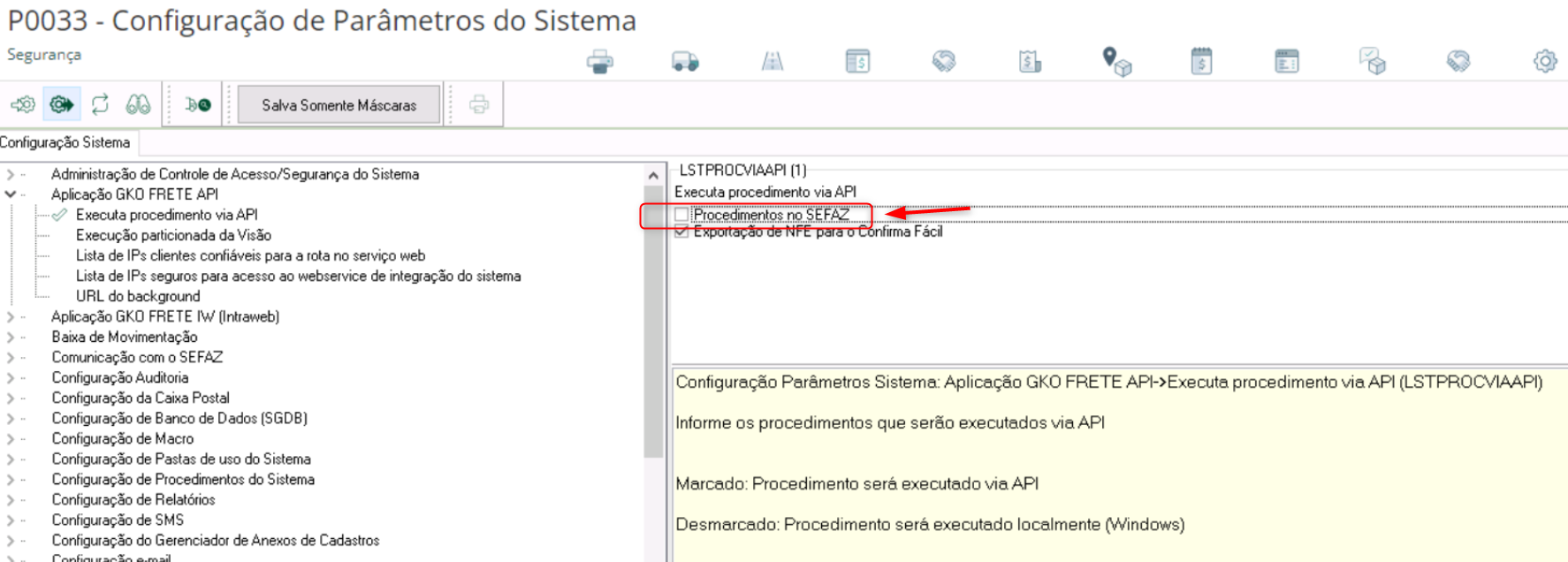Click the grayed printer icon in toolbar

pos(479,104)
